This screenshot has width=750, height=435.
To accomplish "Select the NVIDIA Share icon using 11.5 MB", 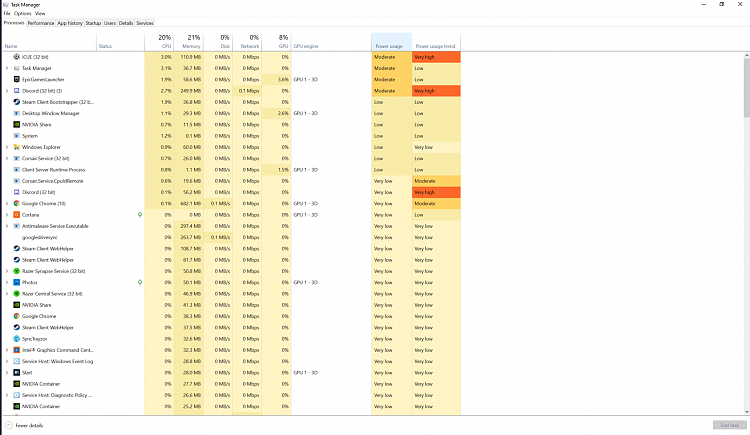I will (x=16, y=124).
